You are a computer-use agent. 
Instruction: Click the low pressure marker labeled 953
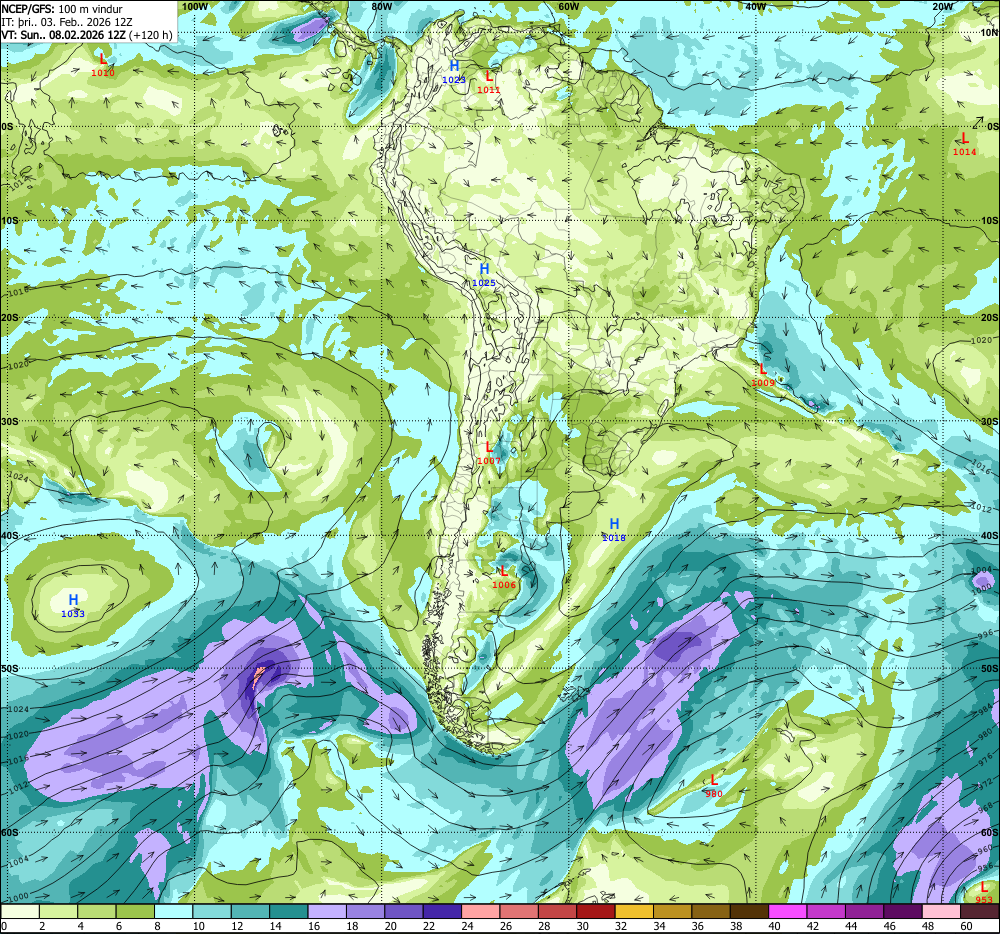(983, 892)
